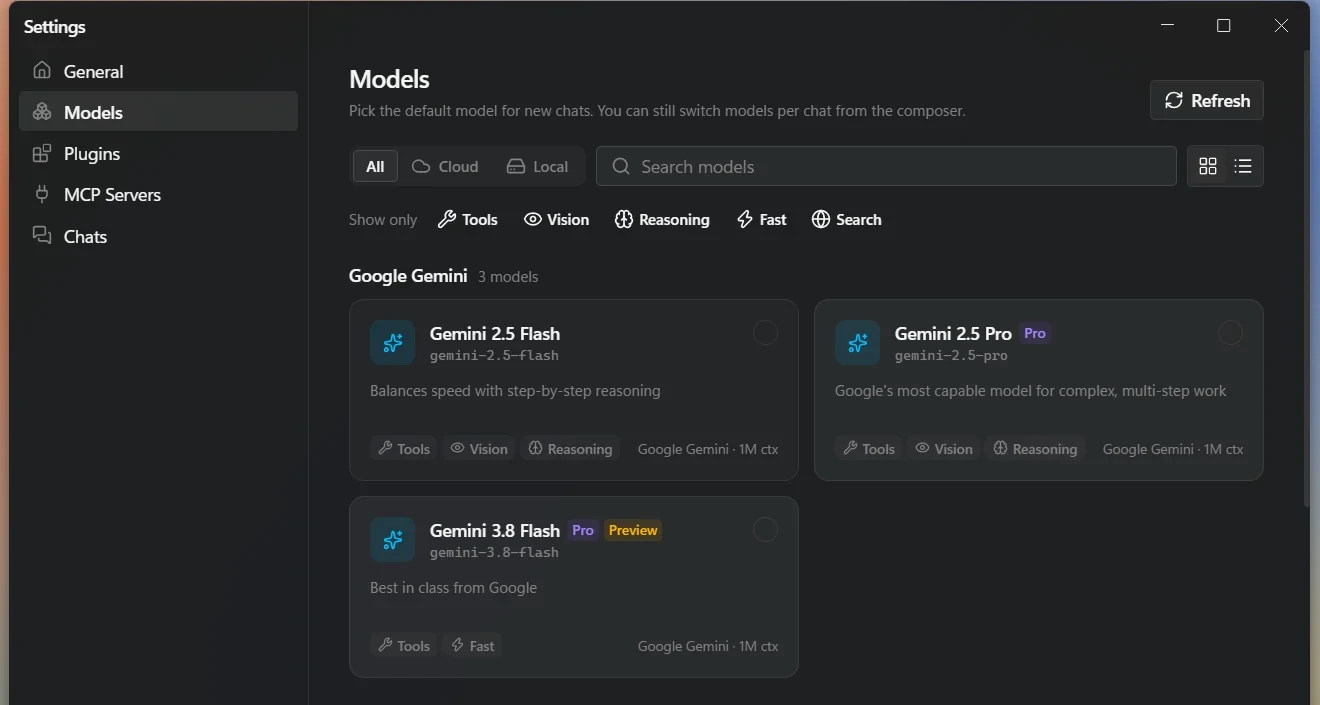This screenshot has height=705, width=1320.
Task: Select Gemini 2.5 Flash as default model
Action: tap(765, 333)
